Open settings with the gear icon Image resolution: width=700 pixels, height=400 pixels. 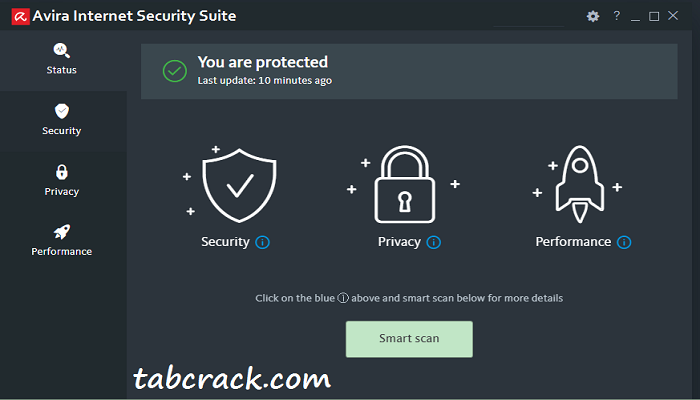[x=593, y=17]
